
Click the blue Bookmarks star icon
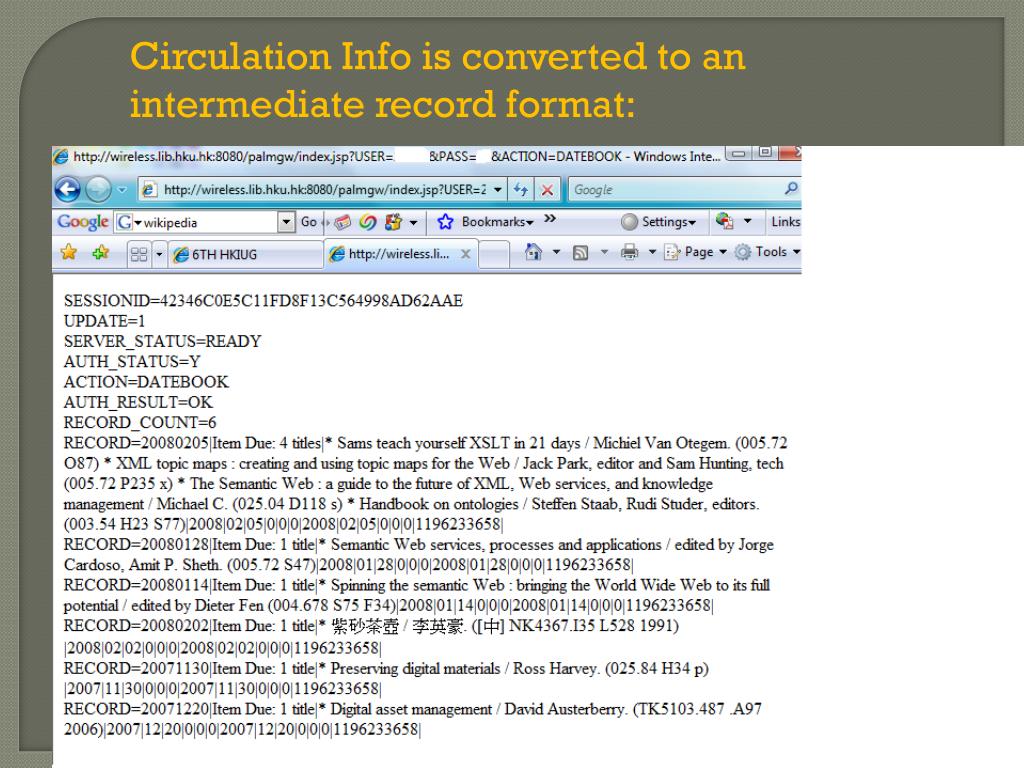tap(445, 222)
